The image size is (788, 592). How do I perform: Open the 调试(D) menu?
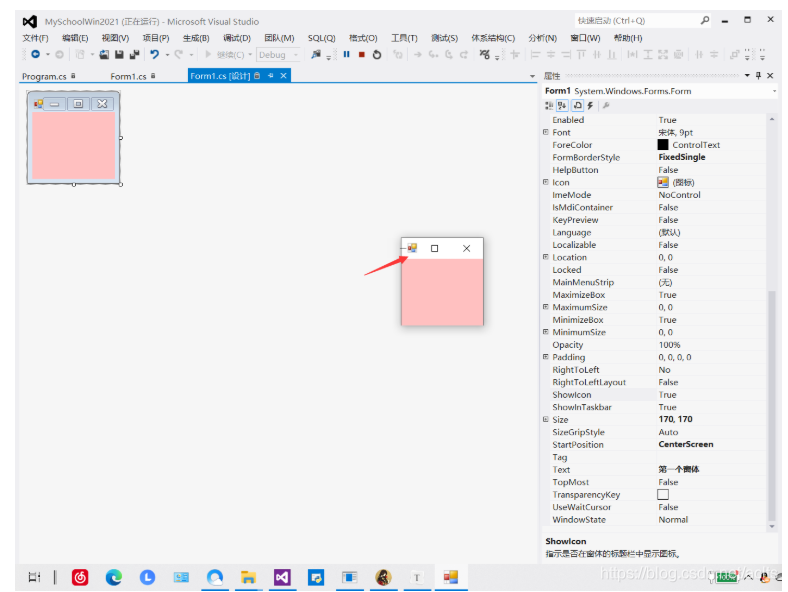click(237, 38)
